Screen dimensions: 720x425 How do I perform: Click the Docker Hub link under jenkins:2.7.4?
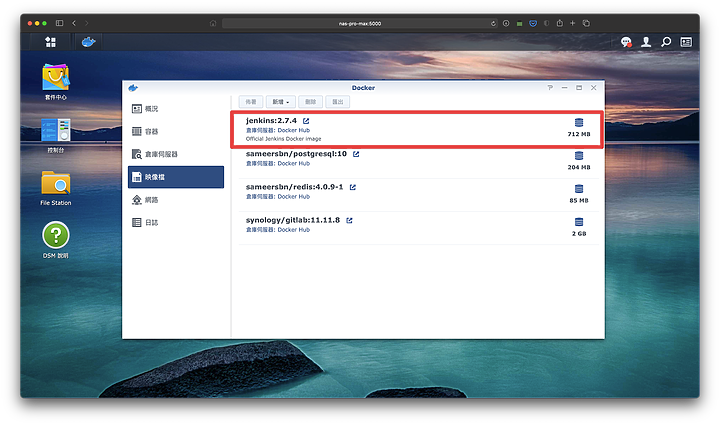tap(294, 130)
